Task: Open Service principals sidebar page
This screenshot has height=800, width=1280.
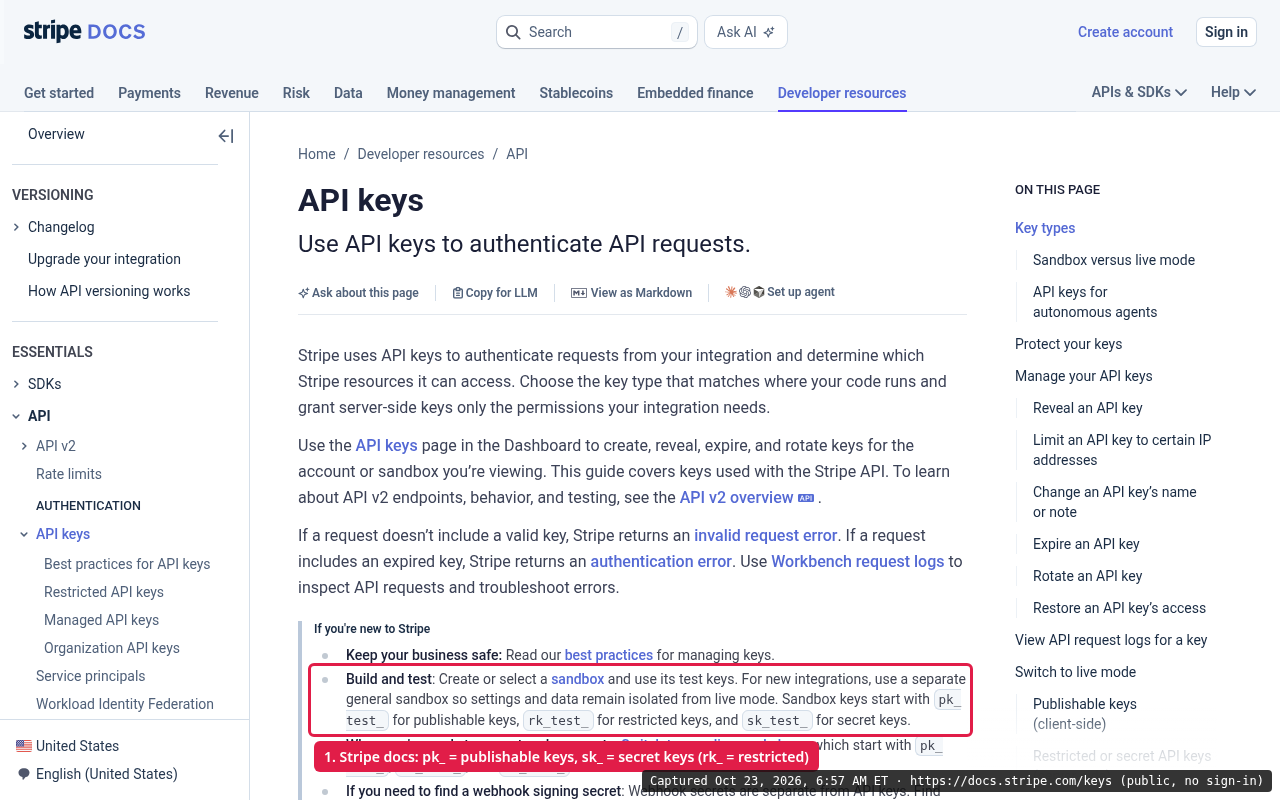Action: click(91, 676)
